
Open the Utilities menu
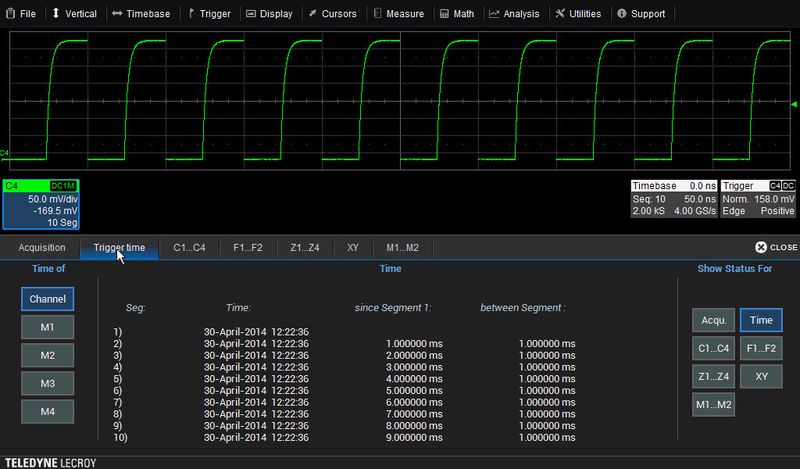point(578,14)
